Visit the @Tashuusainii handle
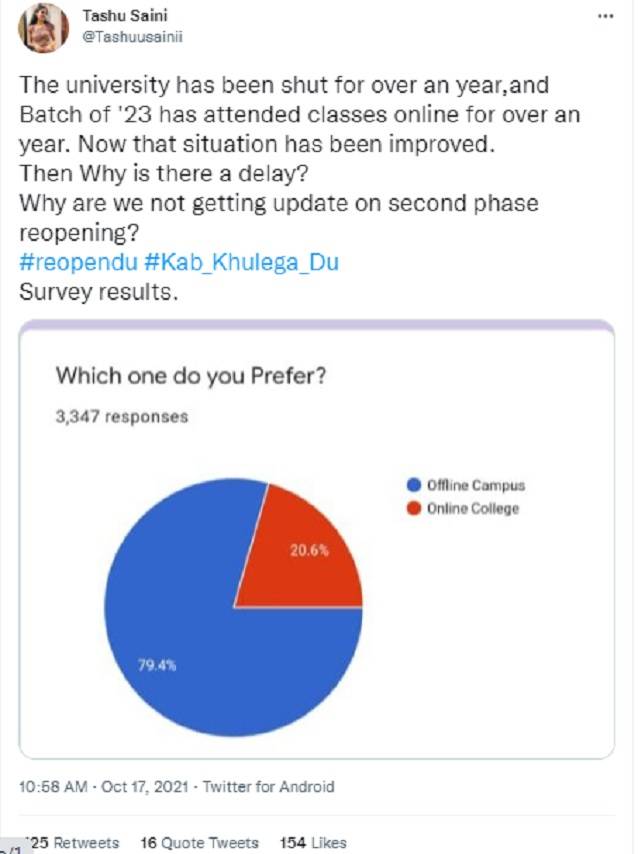 pyautogui.click(x=132, y=36)
